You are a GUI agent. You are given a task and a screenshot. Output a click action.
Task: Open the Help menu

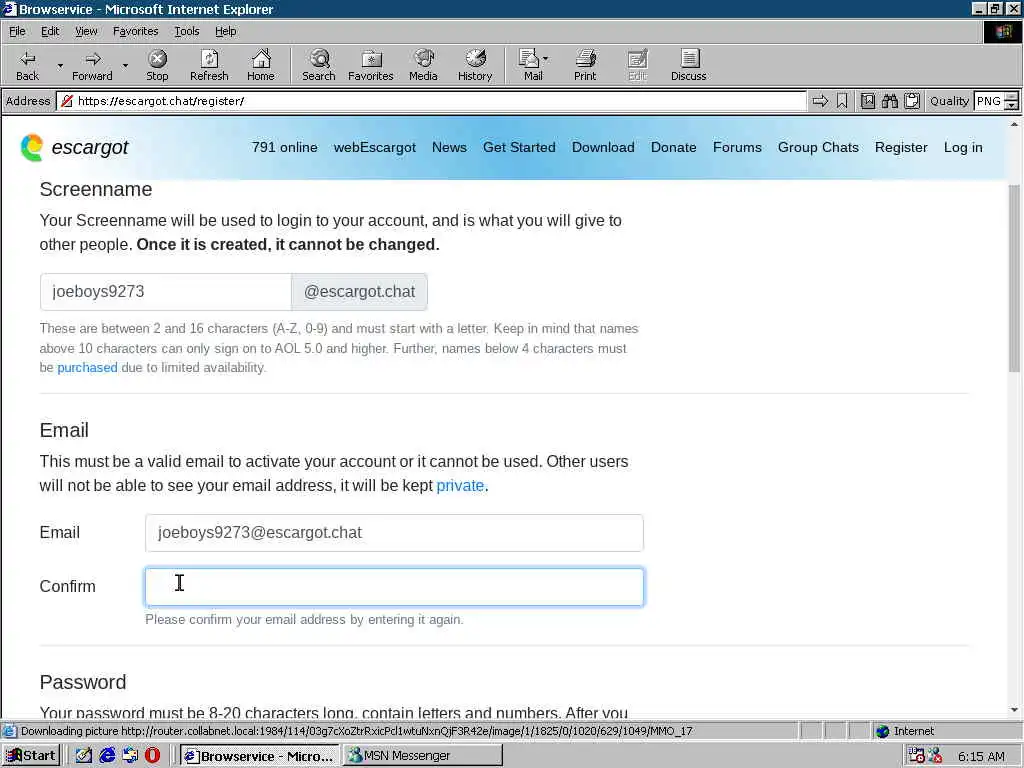225,31
